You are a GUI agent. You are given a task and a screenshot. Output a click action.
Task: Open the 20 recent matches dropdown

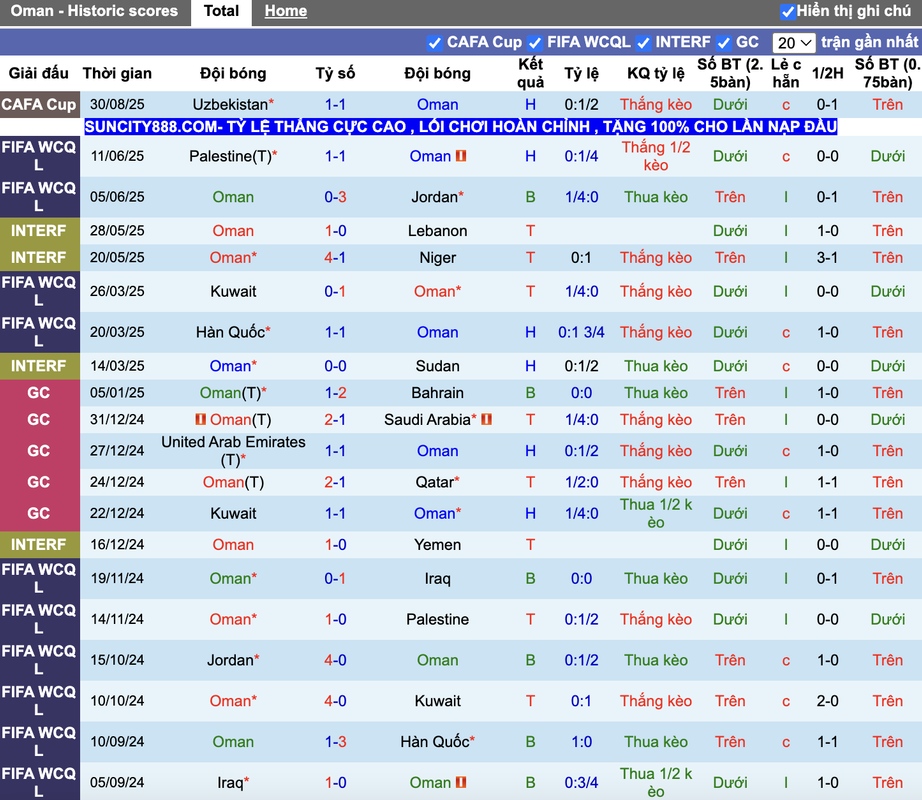[793, 43]
